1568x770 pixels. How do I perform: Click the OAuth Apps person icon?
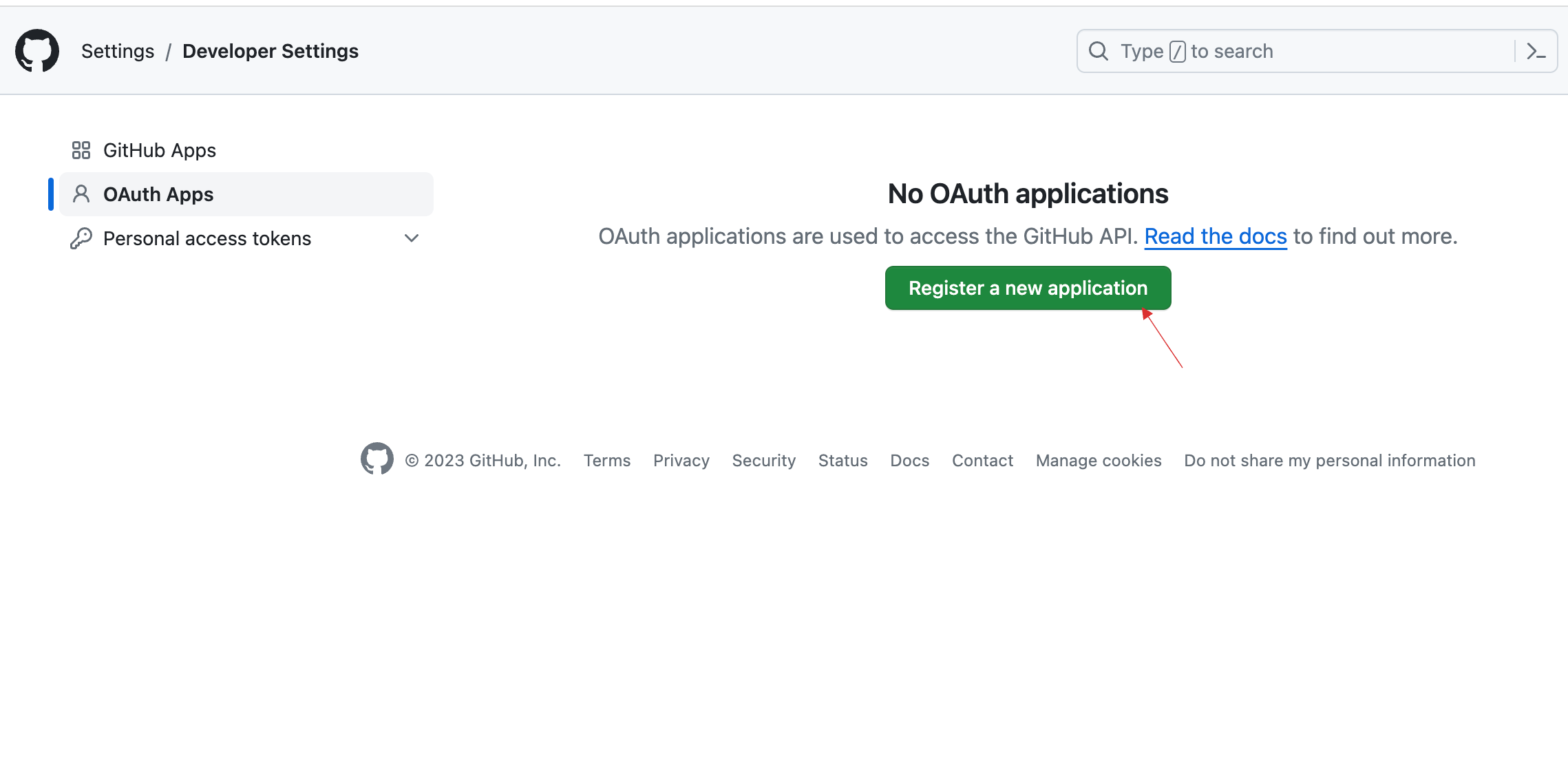point(81,194)
